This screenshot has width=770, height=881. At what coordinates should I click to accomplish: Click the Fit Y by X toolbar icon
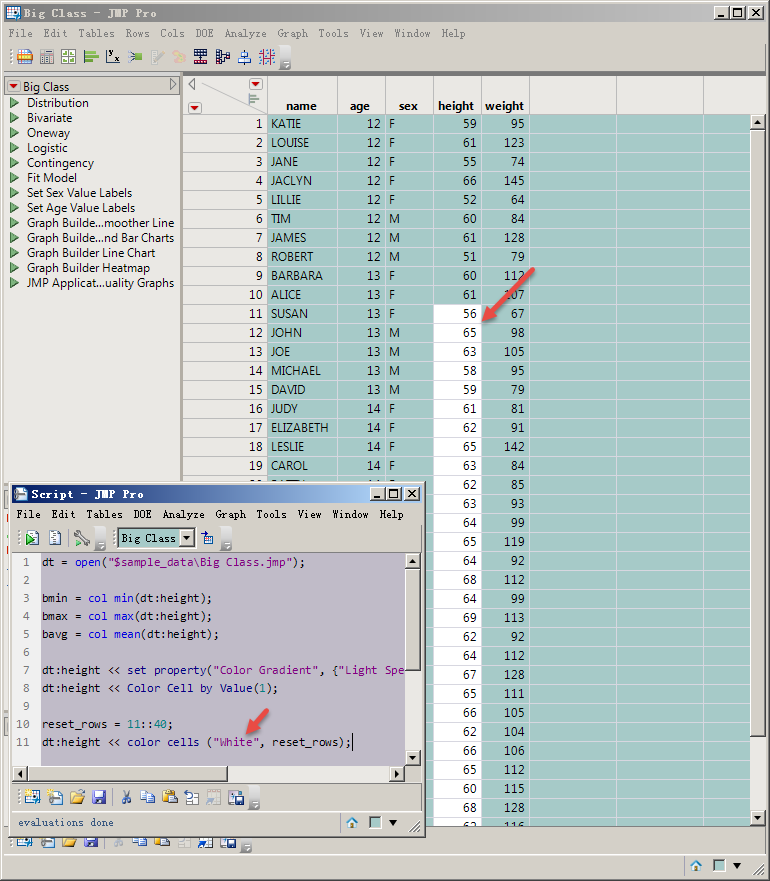tap(113, 57)
